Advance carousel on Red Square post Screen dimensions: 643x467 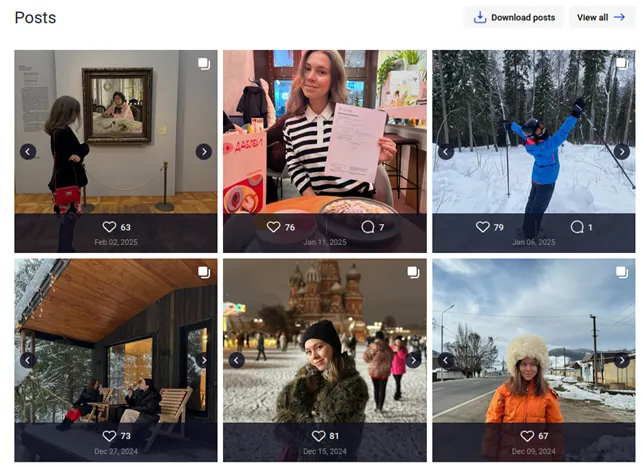pos(413,360)
